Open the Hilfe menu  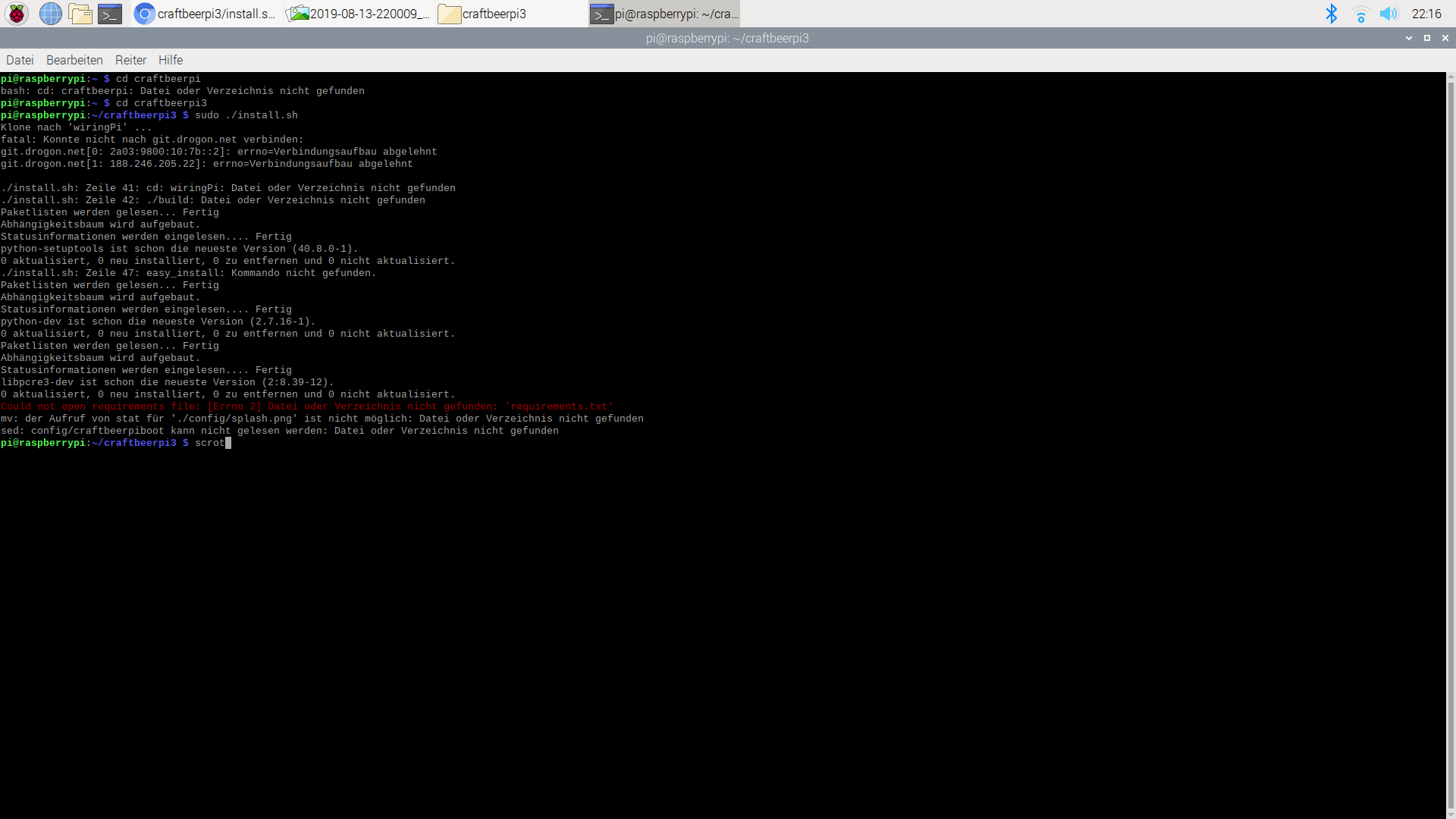[171, 60]
